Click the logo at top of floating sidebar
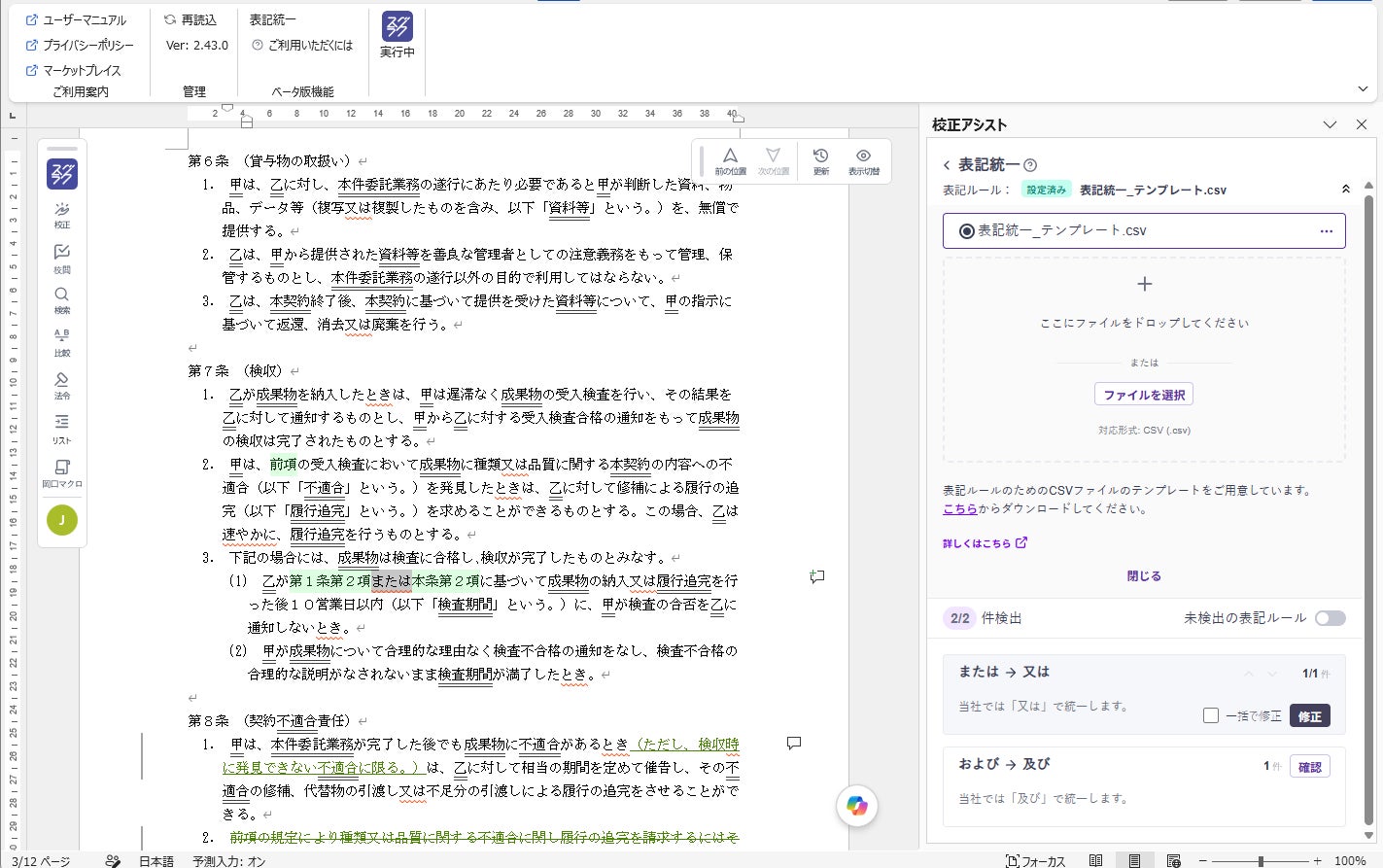This screenshot has width=1383, height=868. click(62, 174)
